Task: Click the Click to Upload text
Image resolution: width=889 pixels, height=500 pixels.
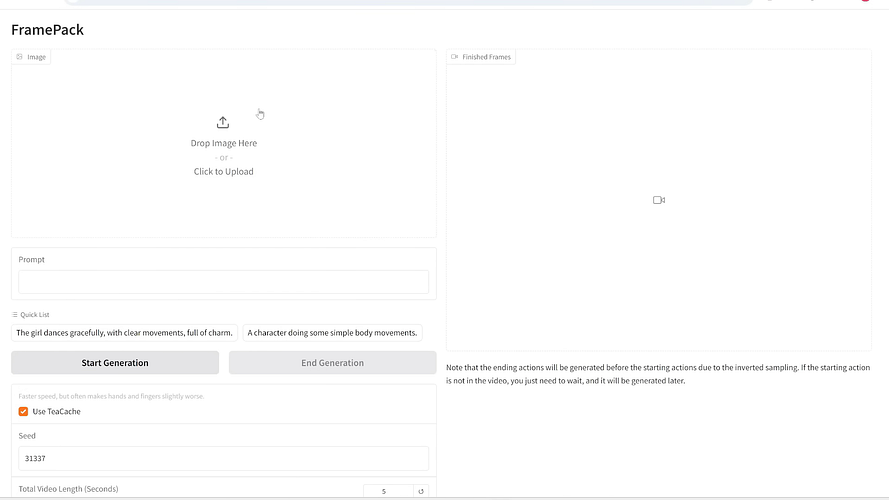Action: click(223, 172)
